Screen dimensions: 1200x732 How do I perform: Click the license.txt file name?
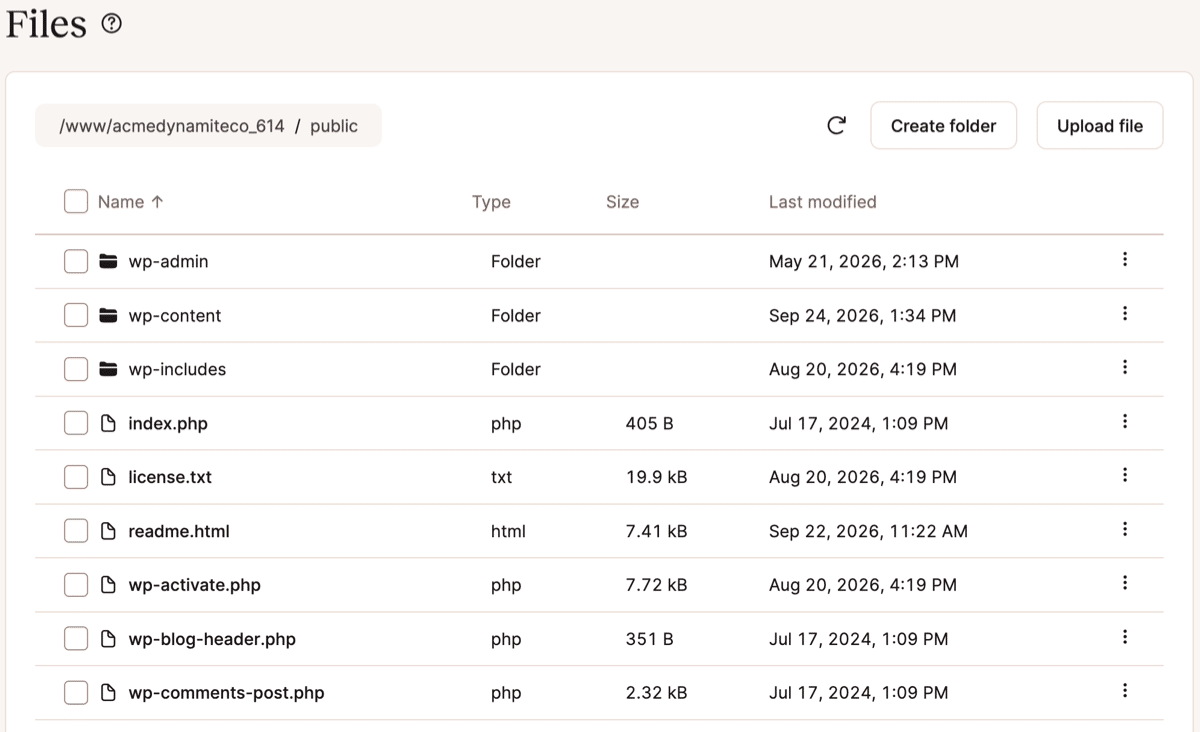click(170, 477)
